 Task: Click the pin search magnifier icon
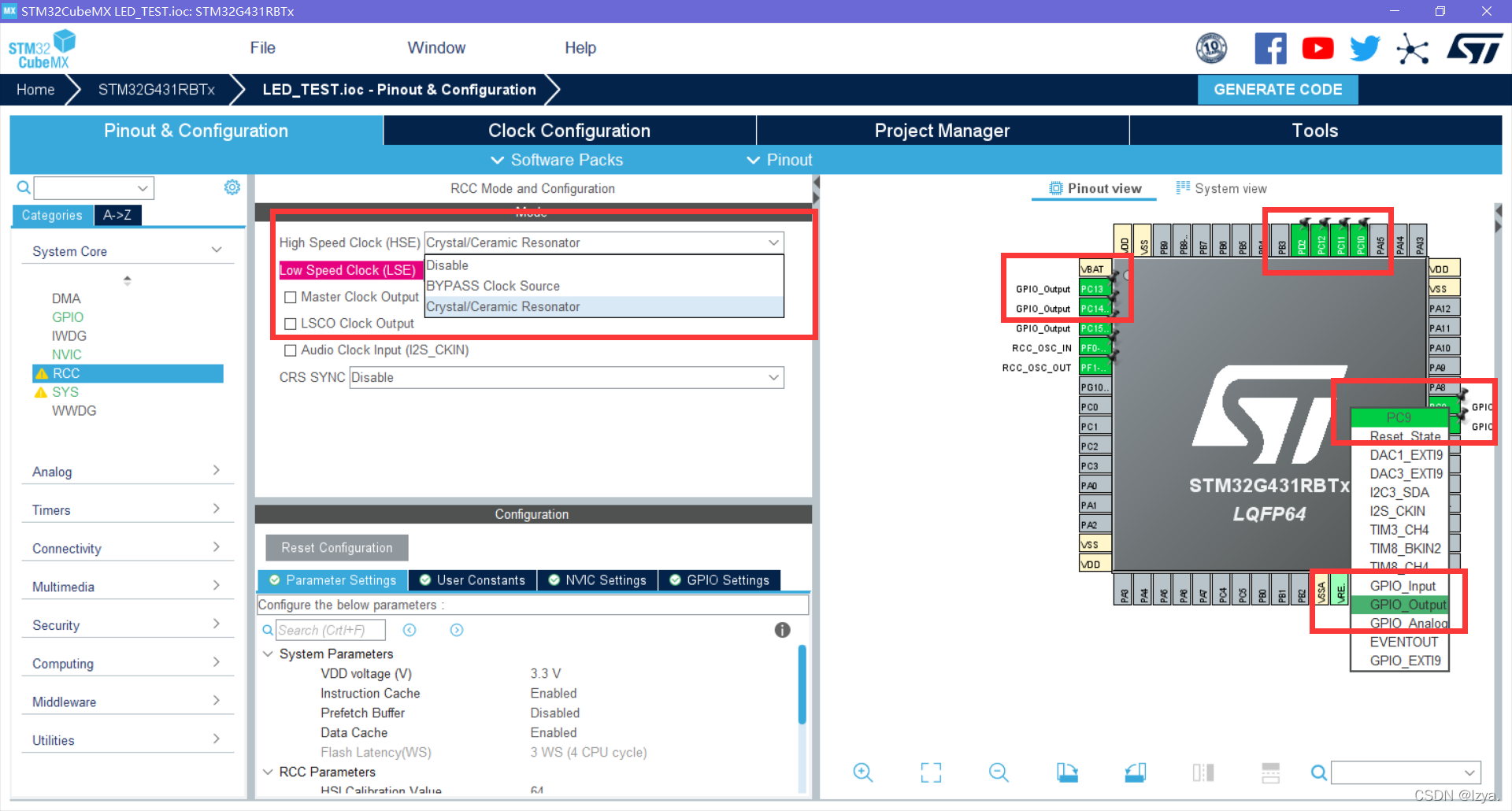1318,772
